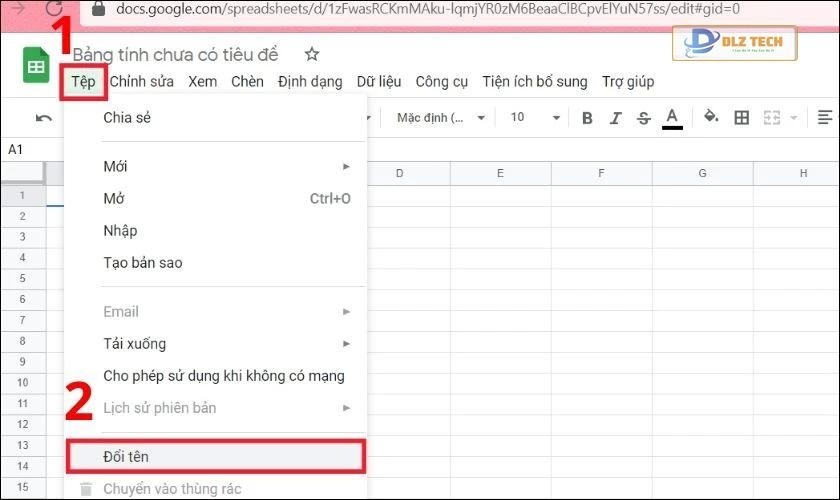Open the Tiện ích bổ sung menu

click(x=535, y=81)
